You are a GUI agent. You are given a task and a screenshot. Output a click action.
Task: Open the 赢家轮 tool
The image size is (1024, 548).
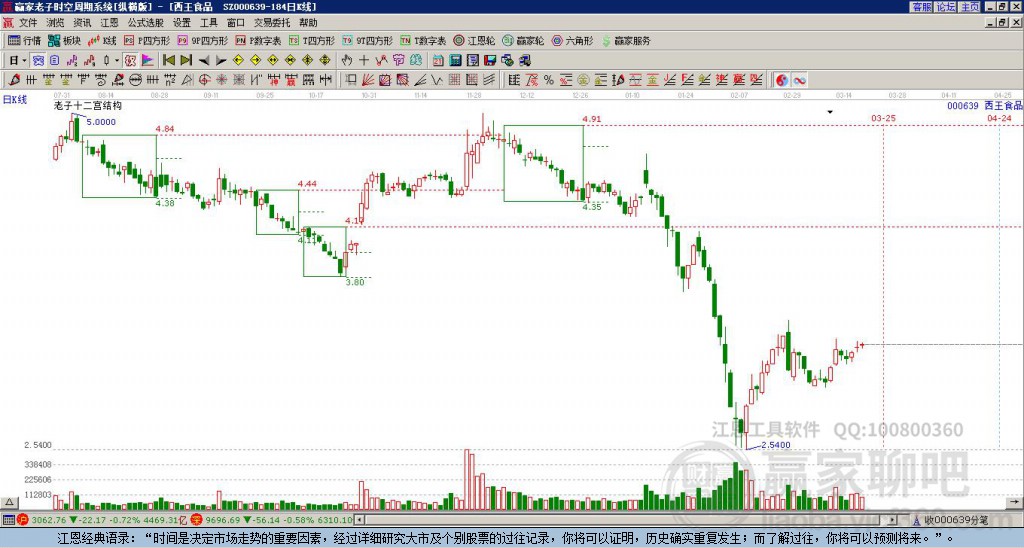point(523,40)
